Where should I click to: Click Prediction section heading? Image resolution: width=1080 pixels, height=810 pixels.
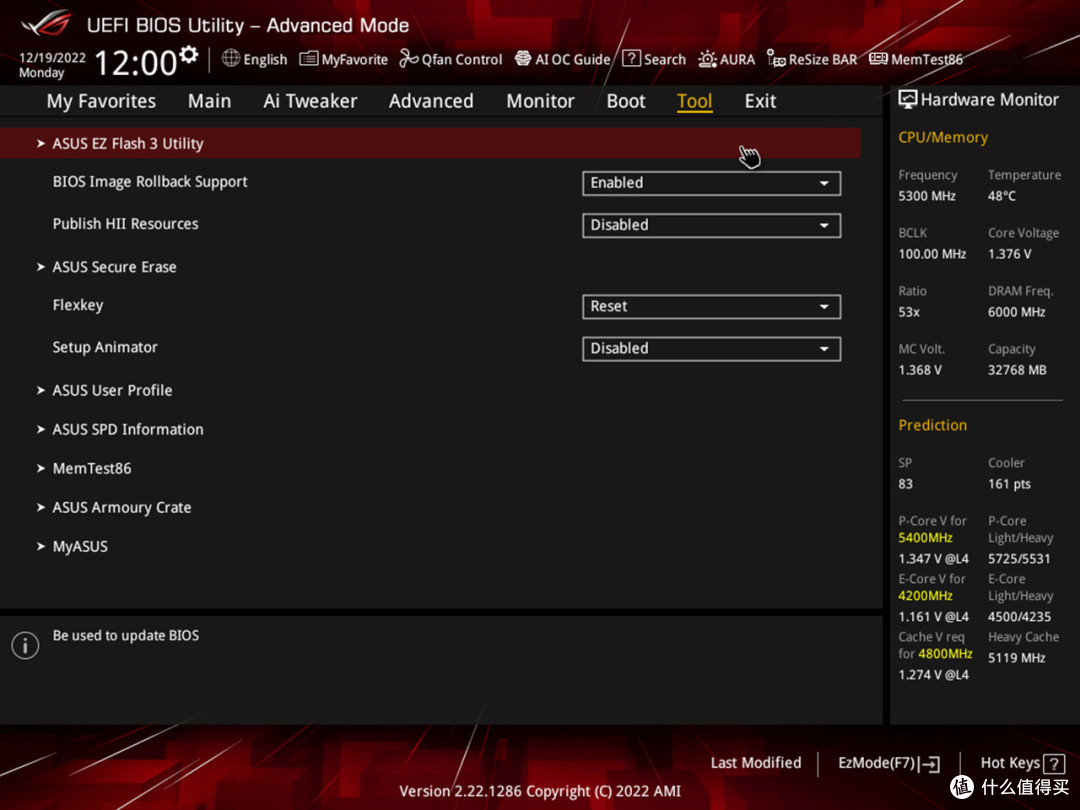[x=933, y=426]
